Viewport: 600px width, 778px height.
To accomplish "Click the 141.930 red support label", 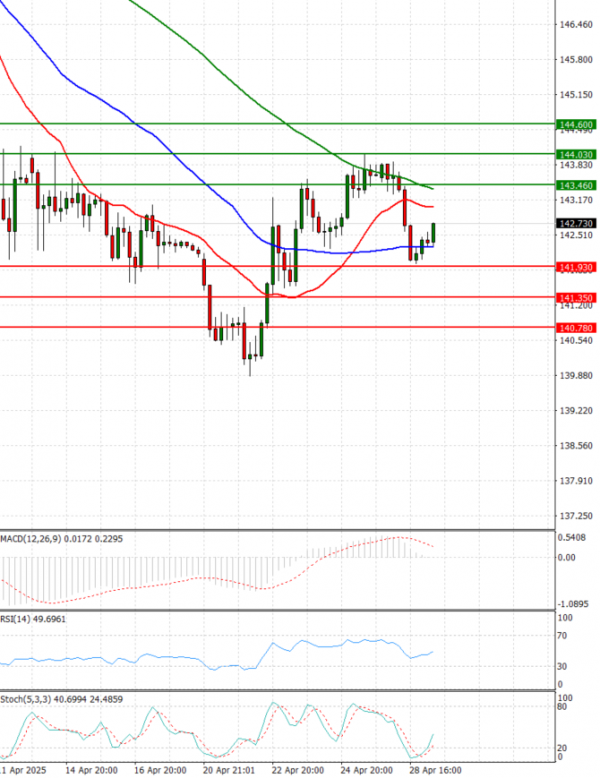I will pos(577,267).
